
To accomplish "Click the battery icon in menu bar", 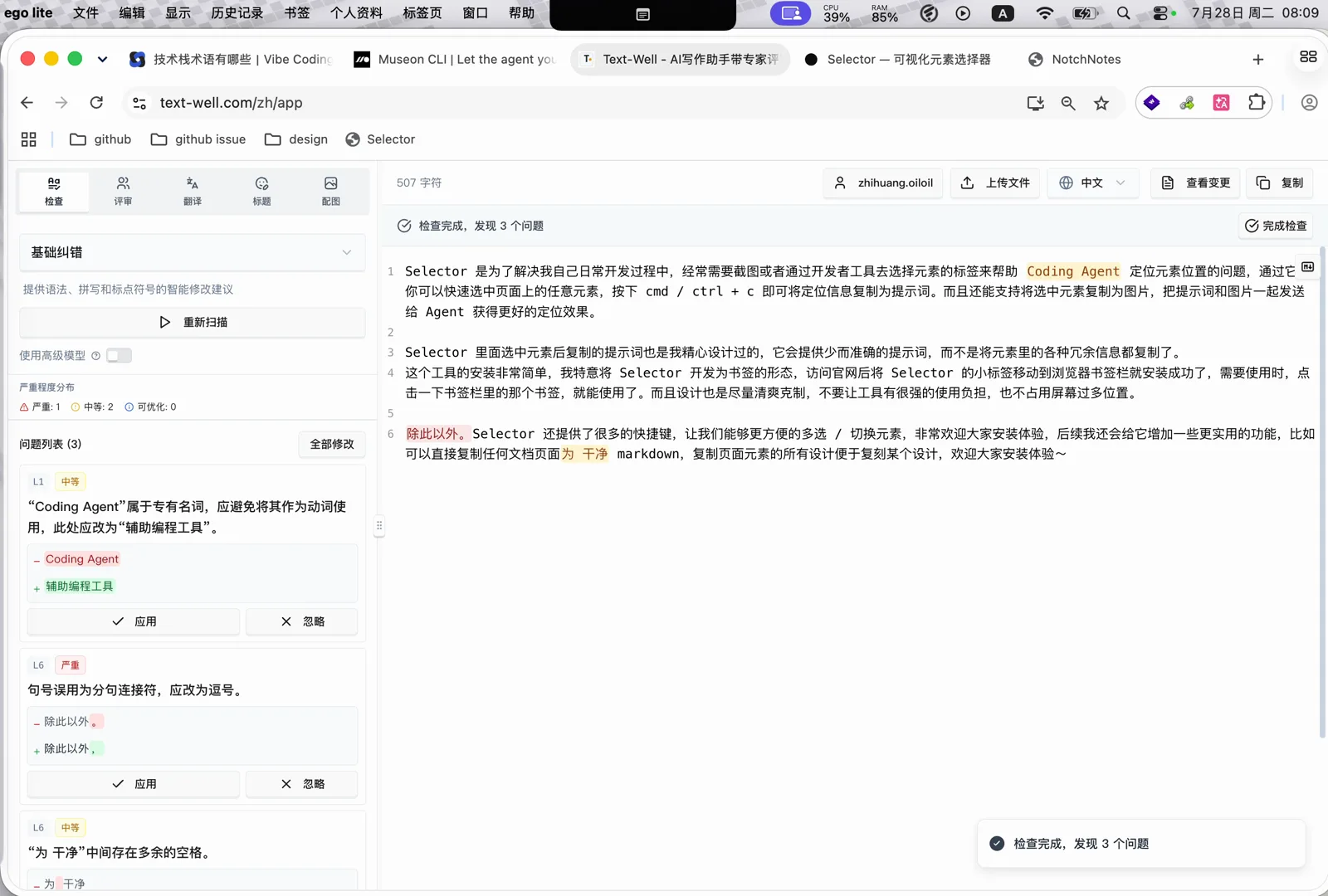I will [1085, 13].
